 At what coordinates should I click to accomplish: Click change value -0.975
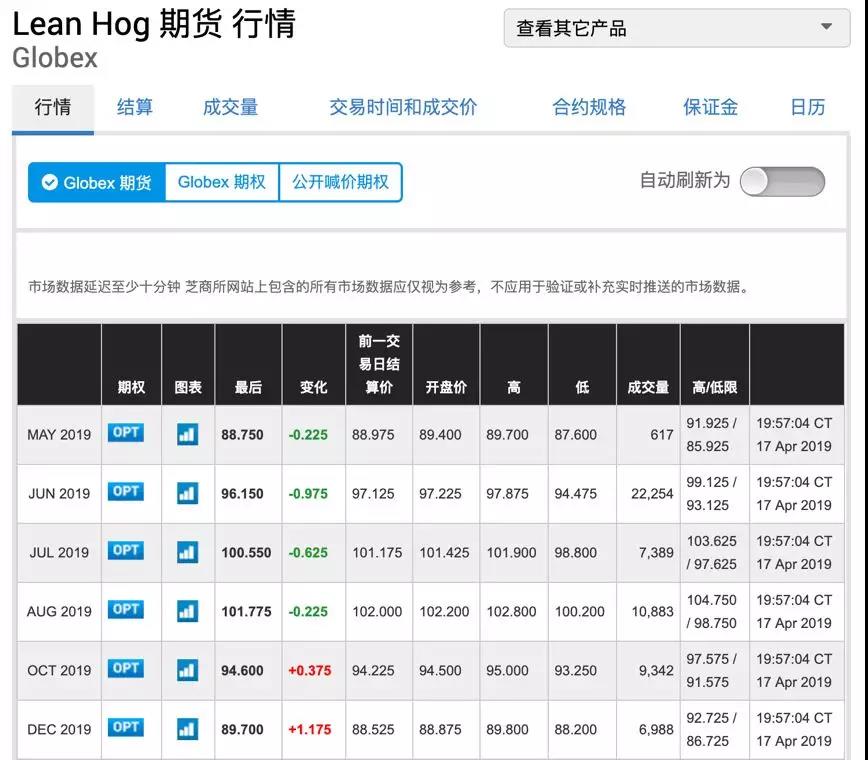click(x=308, y=493)
